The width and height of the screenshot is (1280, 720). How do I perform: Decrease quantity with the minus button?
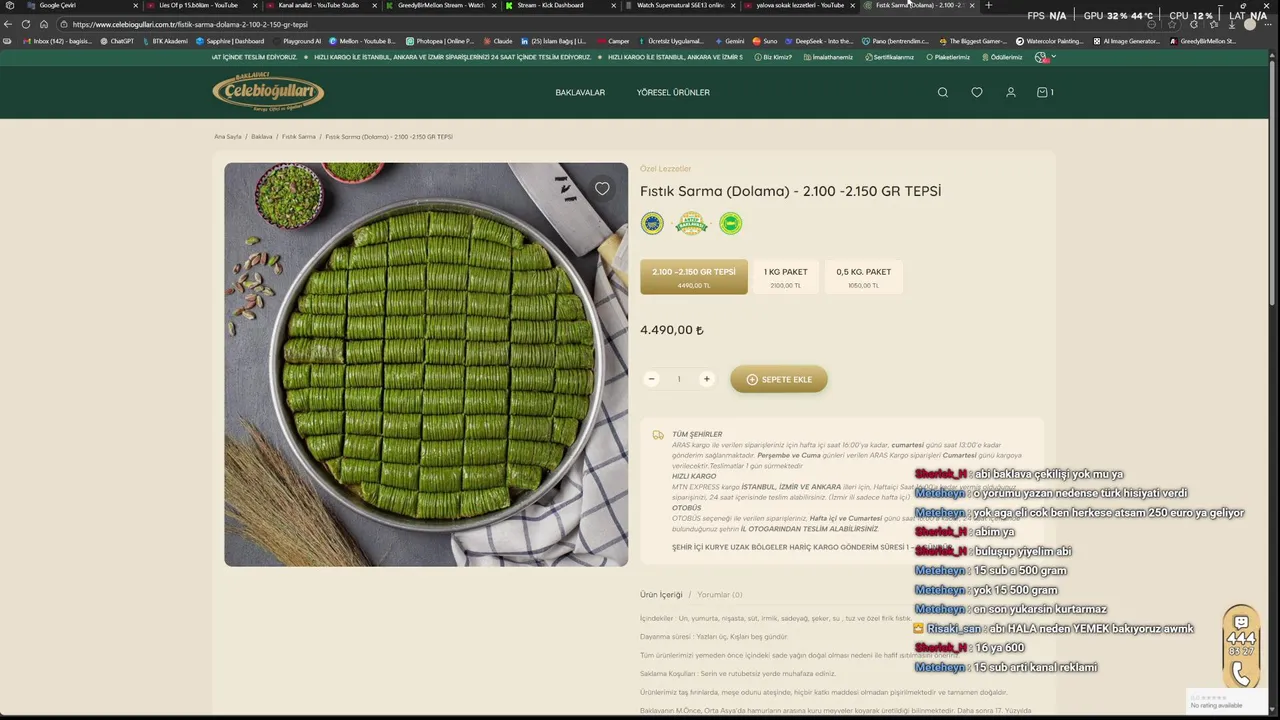pos(652,379)
